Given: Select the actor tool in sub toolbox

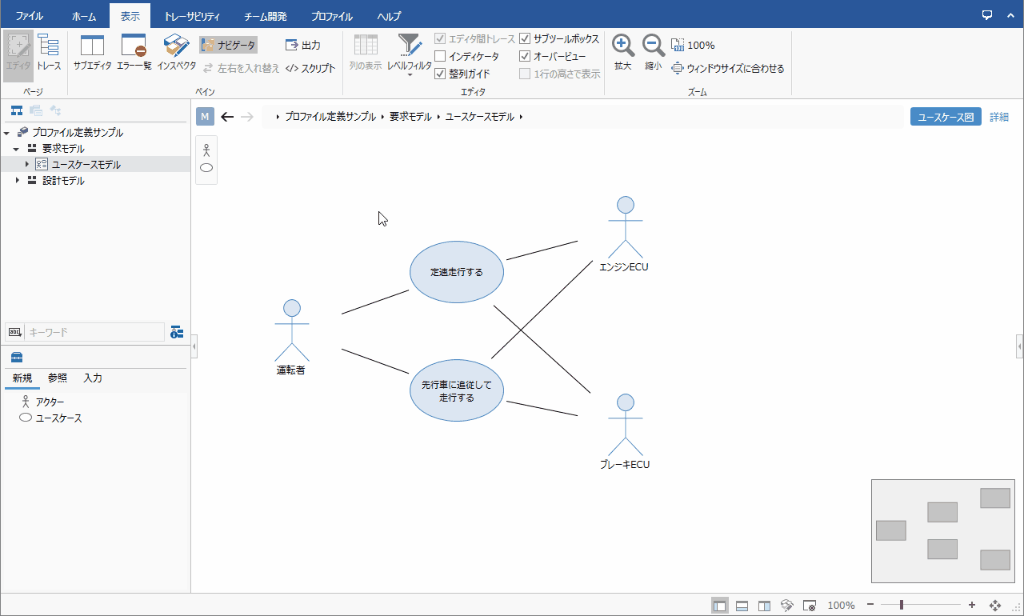Looking at the screenshot, I should click(x=207, y=149).
